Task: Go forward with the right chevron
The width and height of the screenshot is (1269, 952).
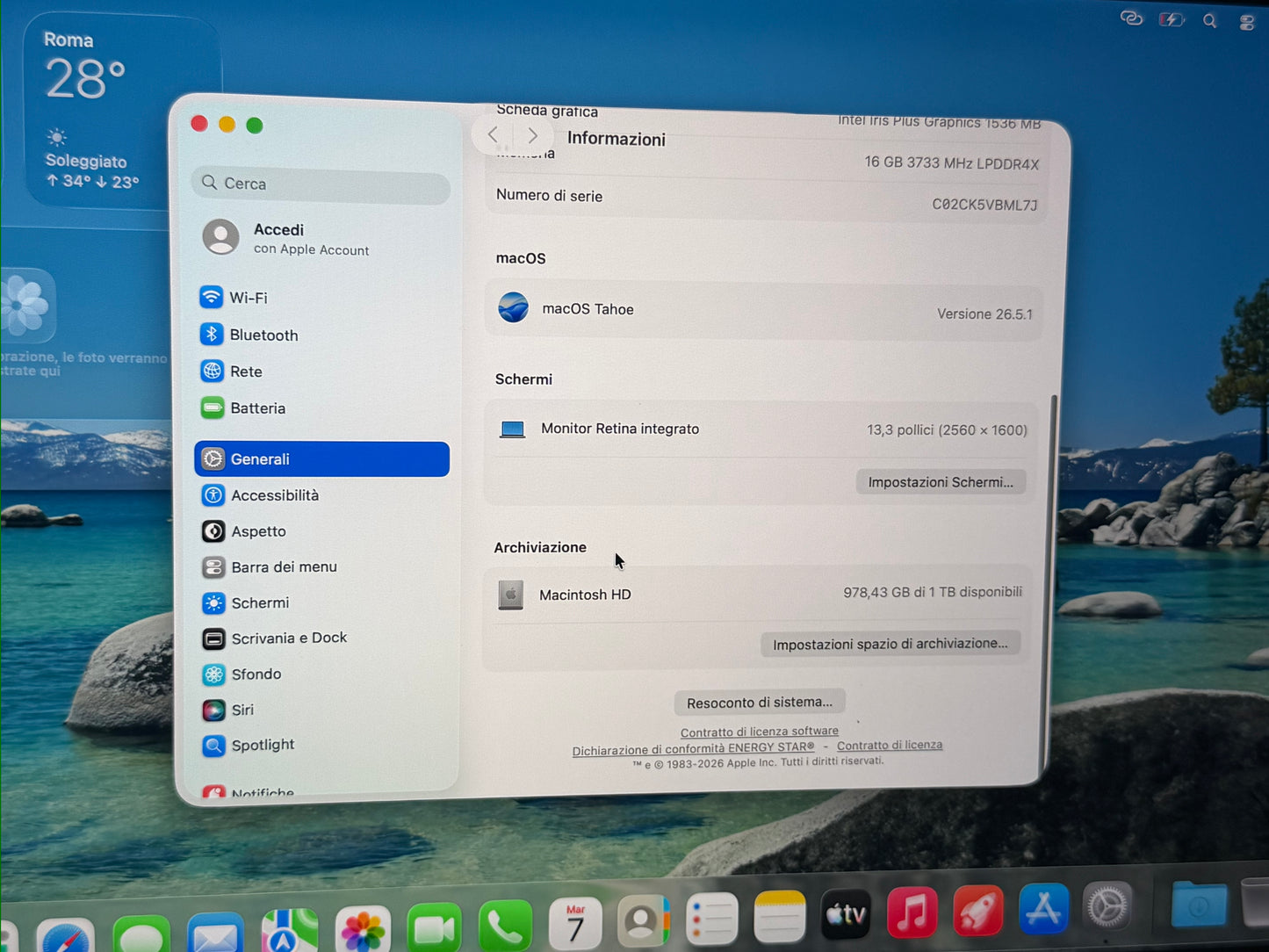Action: pyautogui.click(x=532, y=135)
